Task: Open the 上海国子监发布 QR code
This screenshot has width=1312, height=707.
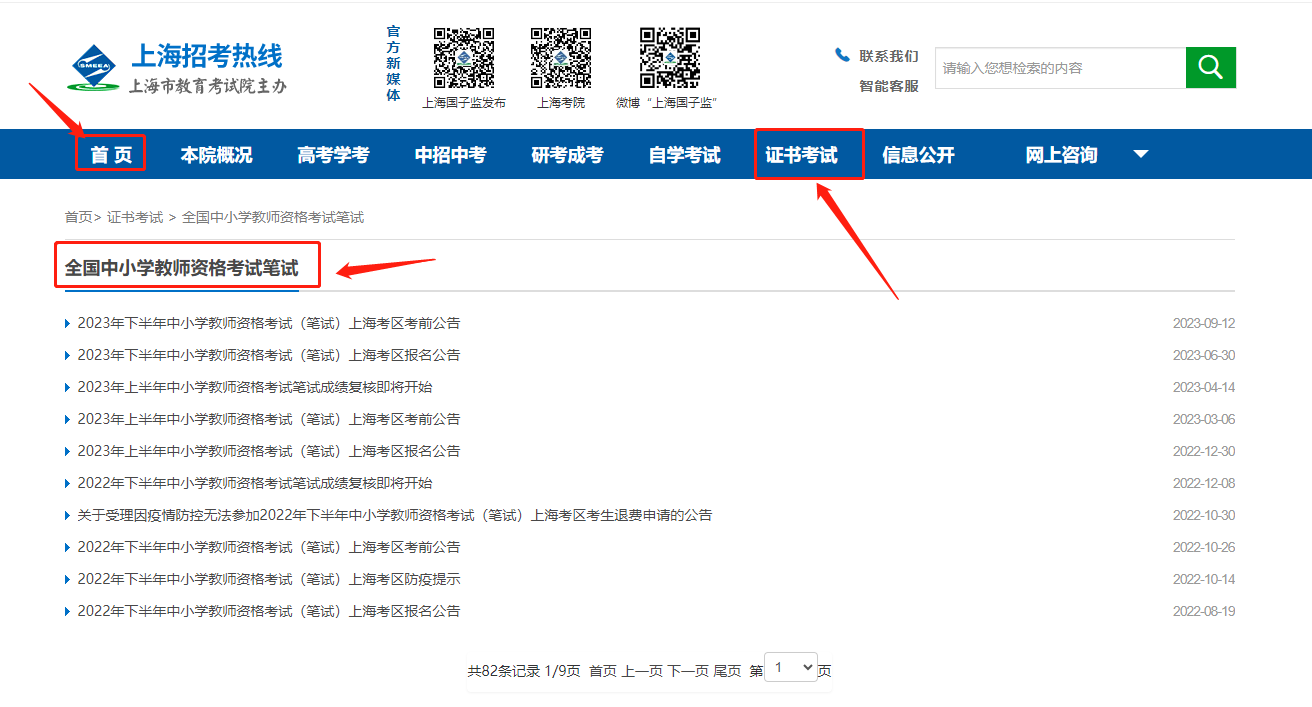Action: tap(463, 60)
